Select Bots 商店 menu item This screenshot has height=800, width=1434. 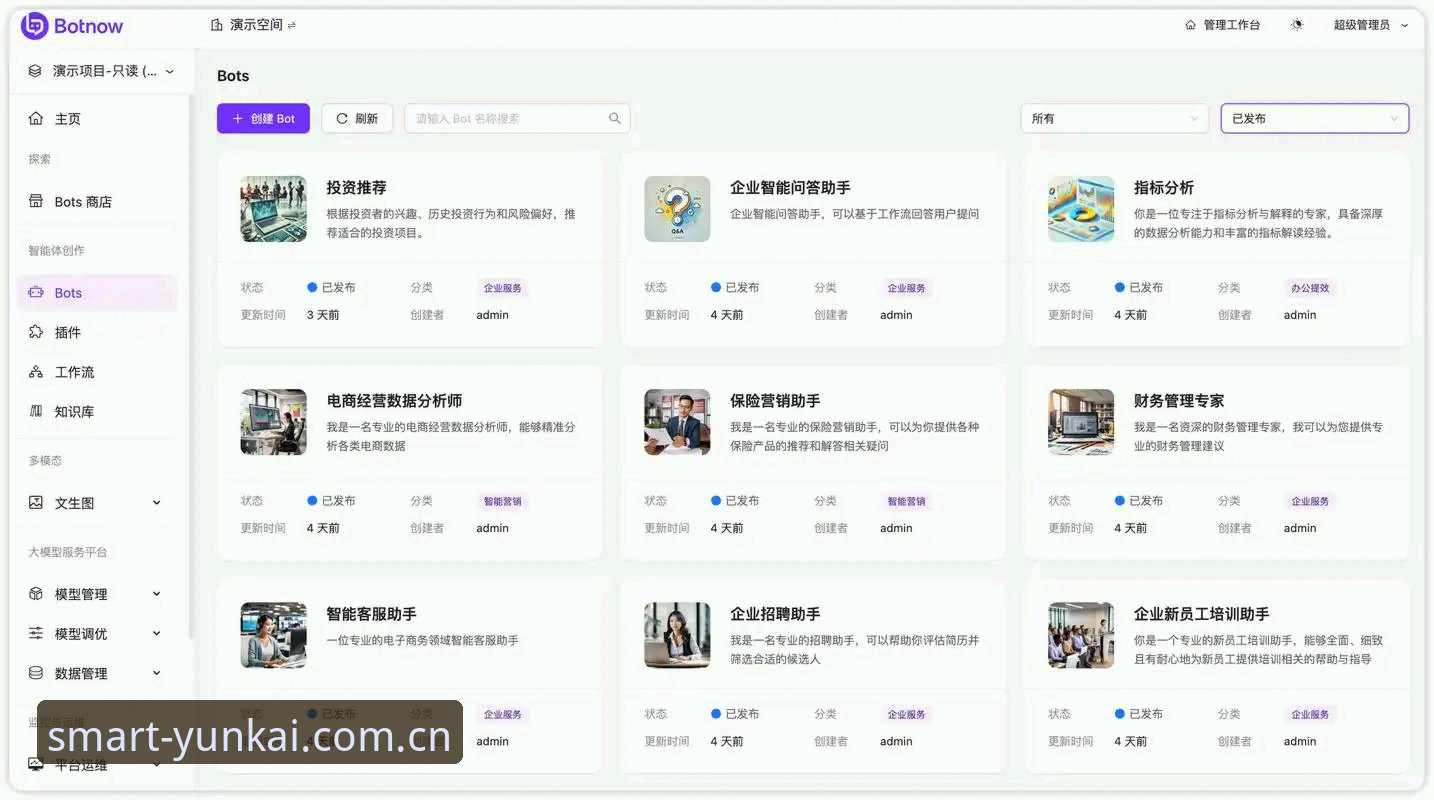pos(97,202)
